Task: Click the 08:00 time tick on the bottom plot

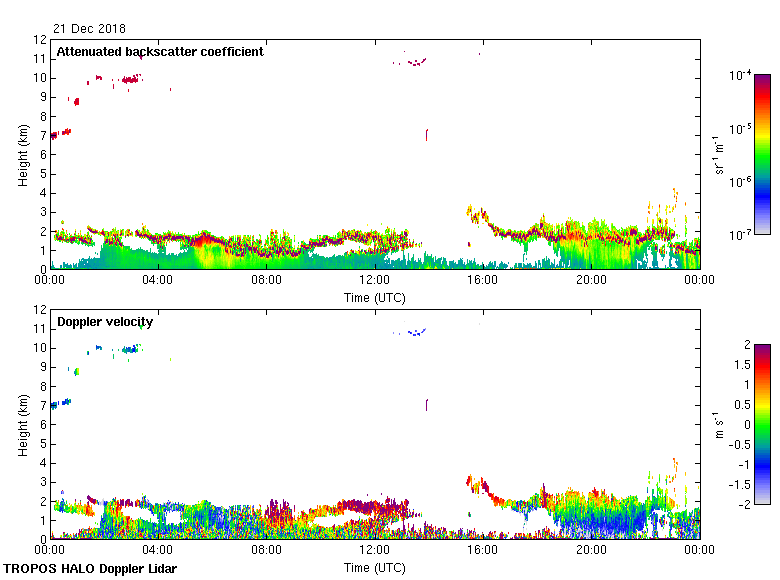Action: tap(266, 552)
